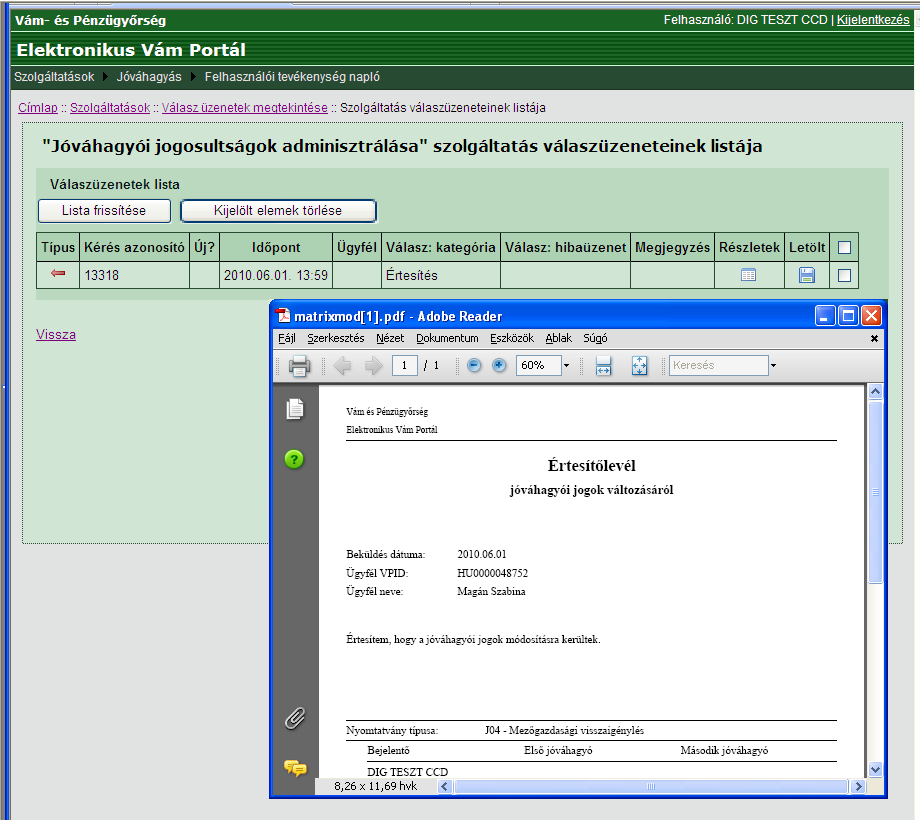The height and width of the screenshot is (820, 920).
Task: Click the PDF vertical scrollbar thumb
Action: 875,492
